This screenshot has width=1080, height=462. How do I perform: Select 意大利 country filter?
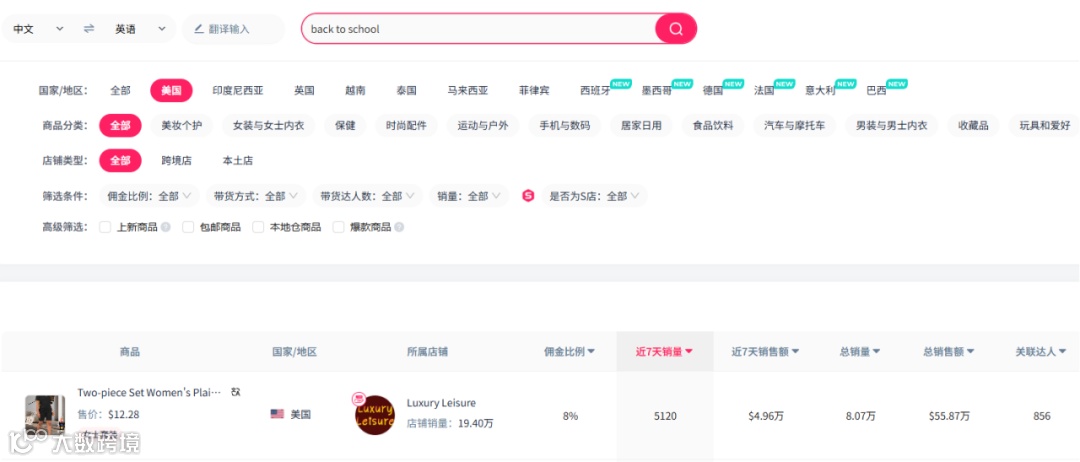(820, 91)
